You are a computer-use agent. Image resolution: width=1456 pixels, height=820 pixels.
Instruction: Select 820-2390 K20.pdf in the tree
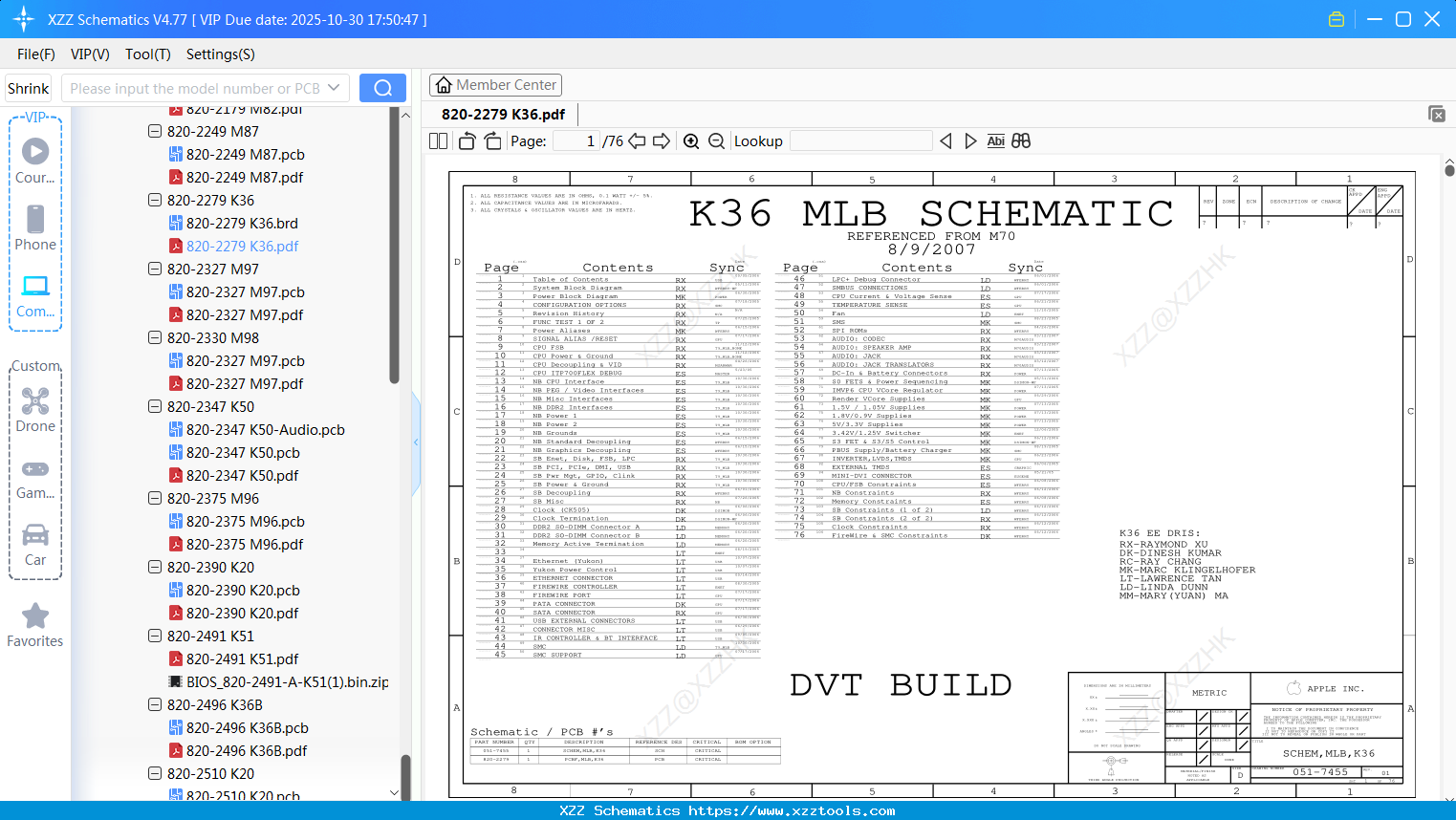point(242,613)
